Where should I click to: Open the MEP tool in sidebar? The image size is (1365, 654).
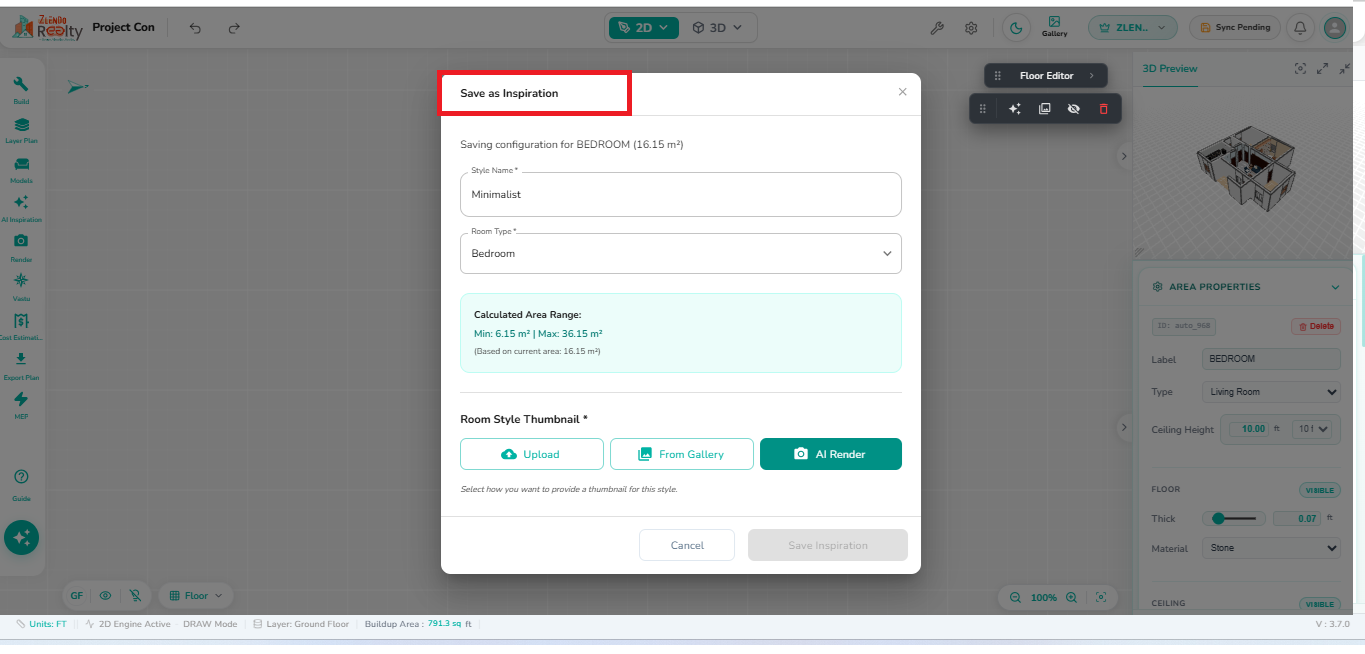click(x=21, y=405)
